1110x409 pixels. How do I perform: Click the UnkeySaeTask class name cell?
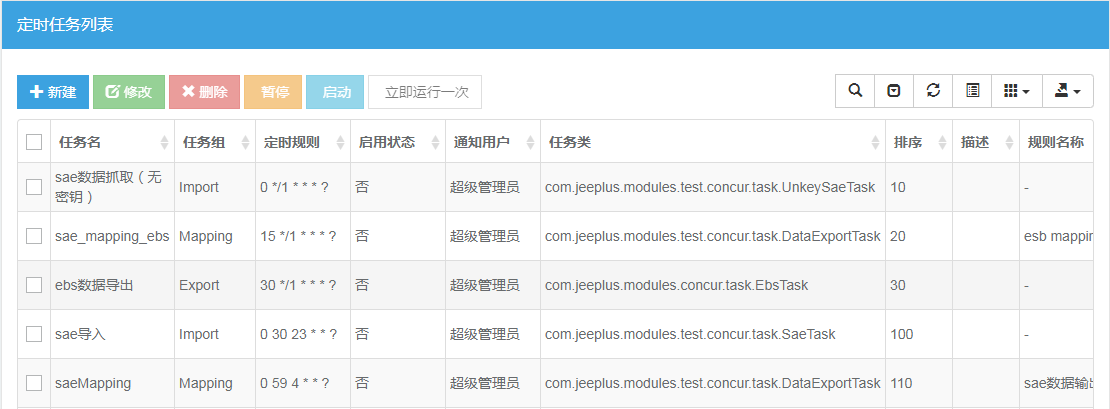(x=713, y=188)
